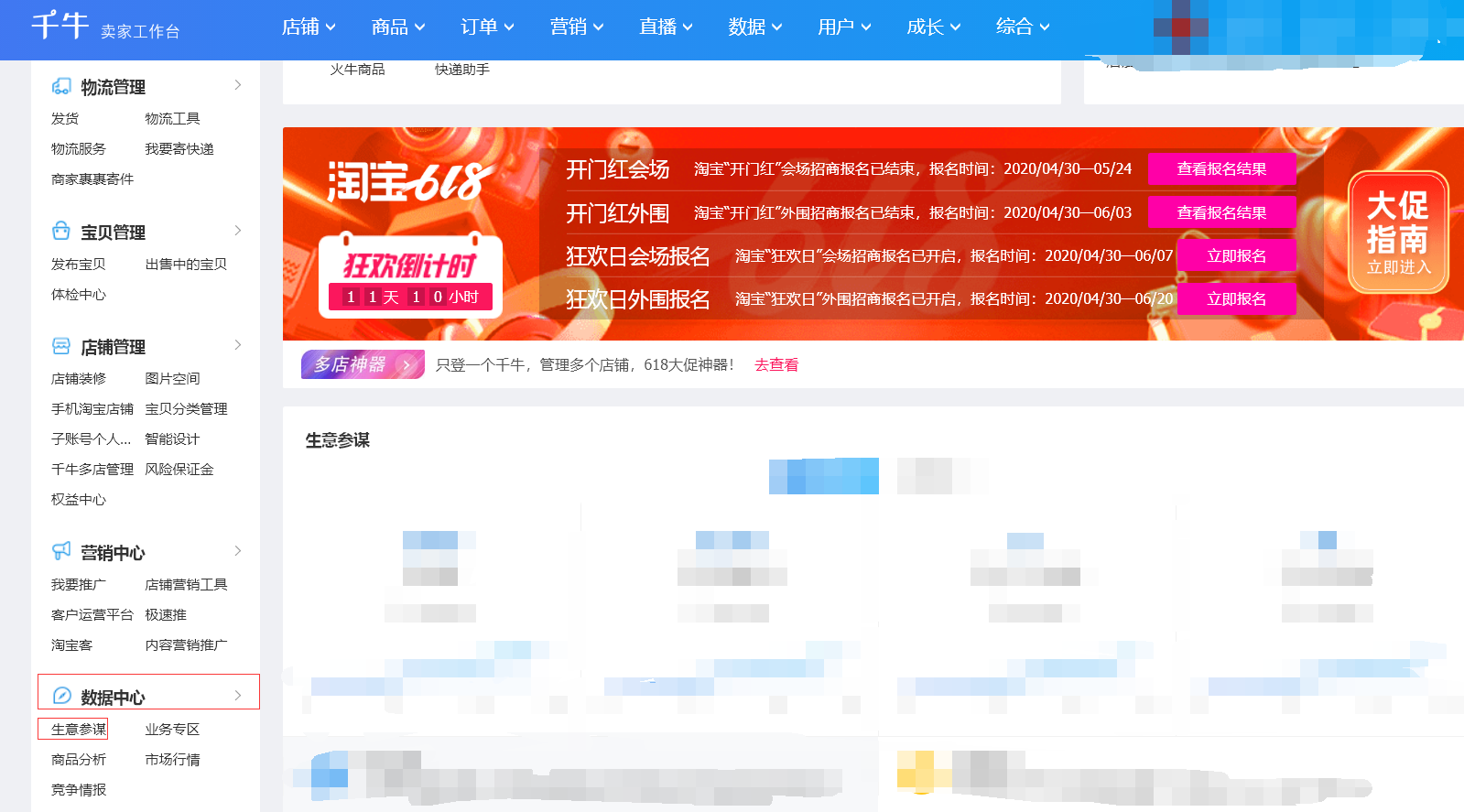Image resolution: width=1464 pixels, height=812 pixels.
Task: Click the 淘宝618 banner logo
Action: coord(409,182)
